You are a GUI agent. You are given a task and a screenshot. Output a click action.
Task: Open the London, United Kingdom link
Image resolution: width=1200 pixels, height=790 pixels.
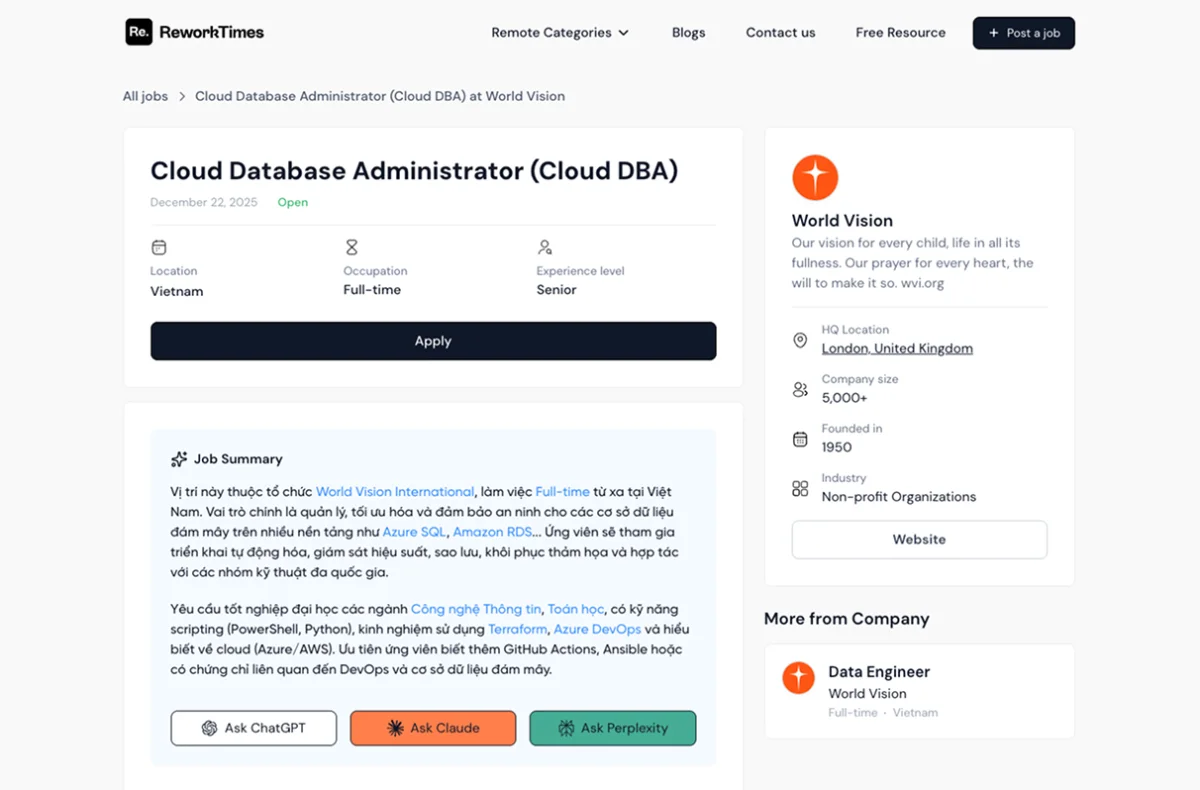[x=897, y=349]
